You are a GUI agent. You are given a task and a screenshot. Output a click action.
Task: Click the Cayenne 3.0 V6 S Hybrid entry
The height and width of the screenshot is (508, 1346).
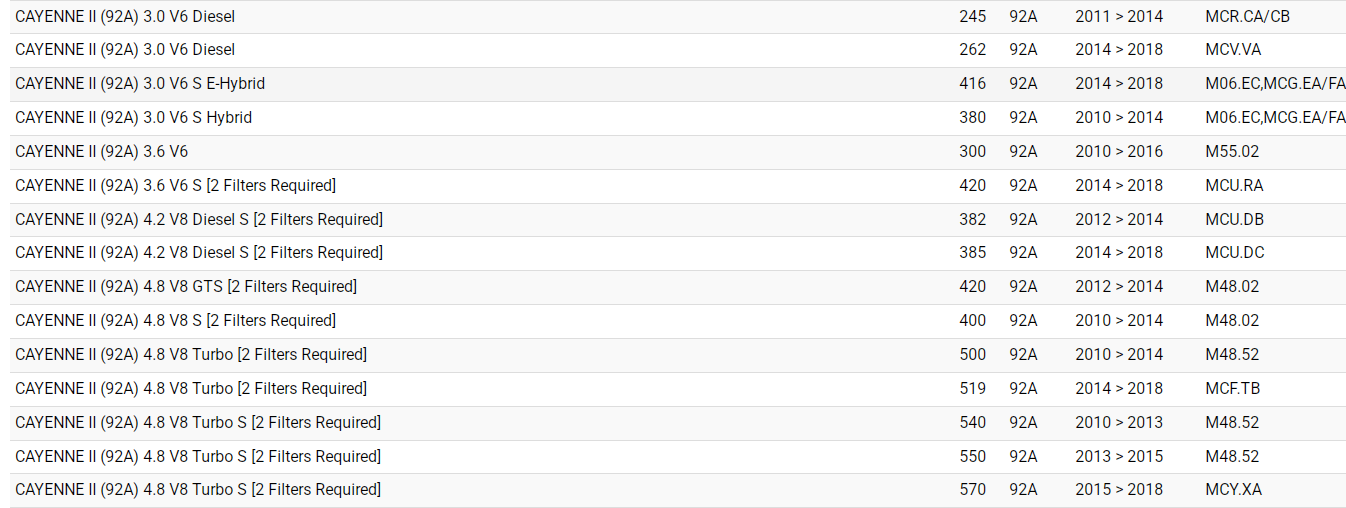click(133, 118)
